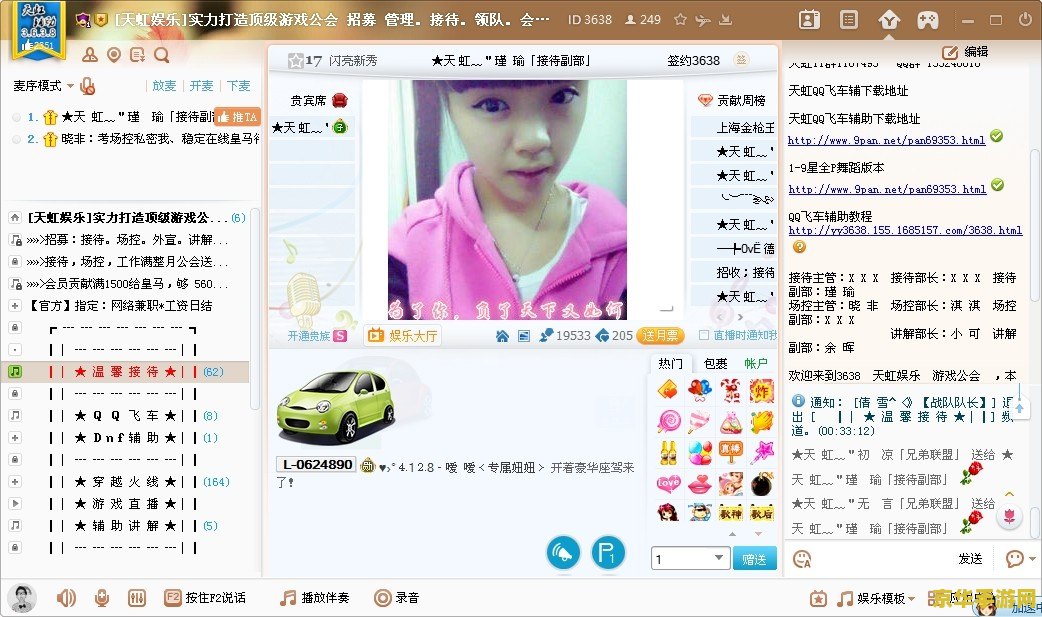Open the yy3638 QQ飞车辅助教程 link
The image size is (1042, 617).
(904, 230)
